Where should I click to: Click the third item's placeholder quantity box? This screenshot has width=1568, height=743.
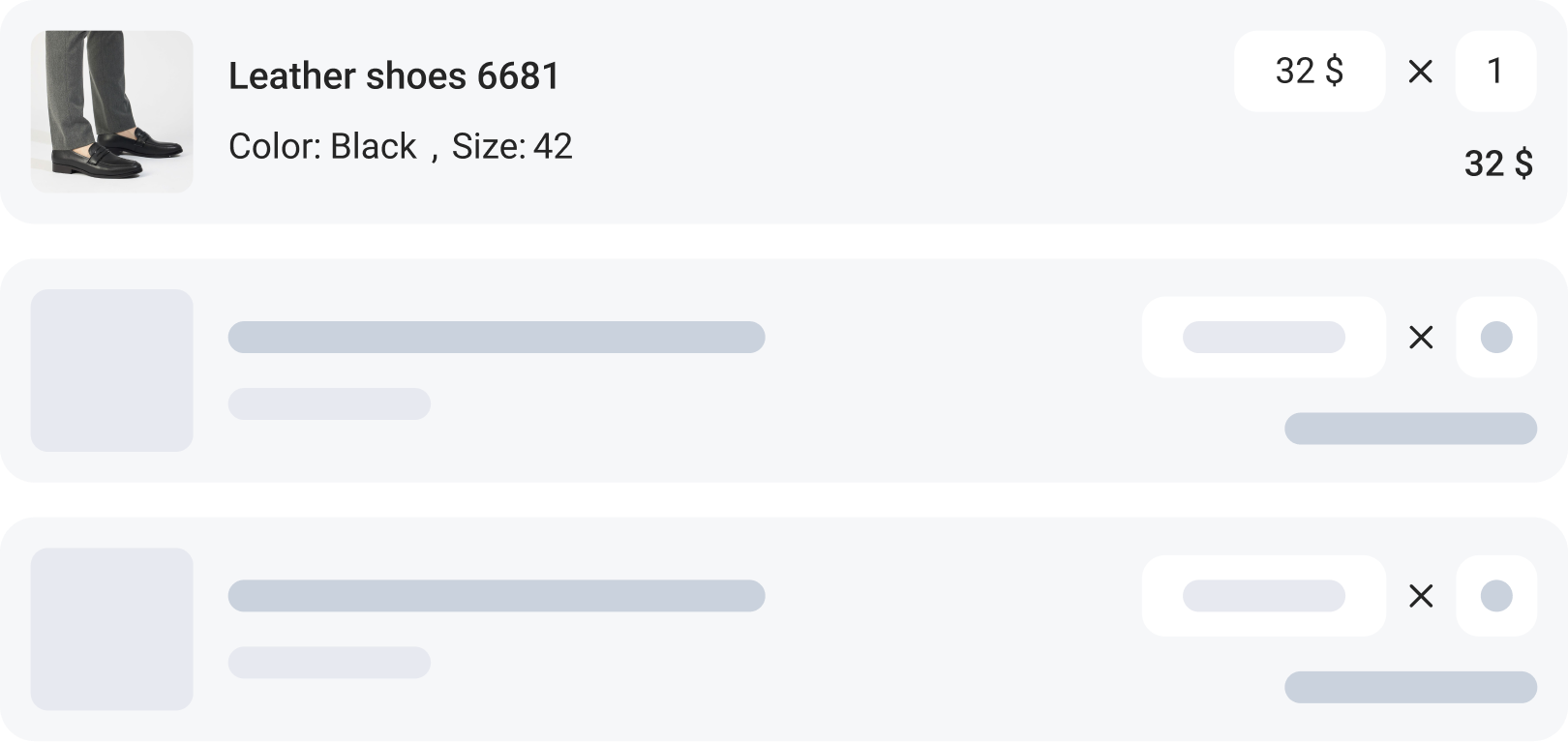click(1495, 596)
